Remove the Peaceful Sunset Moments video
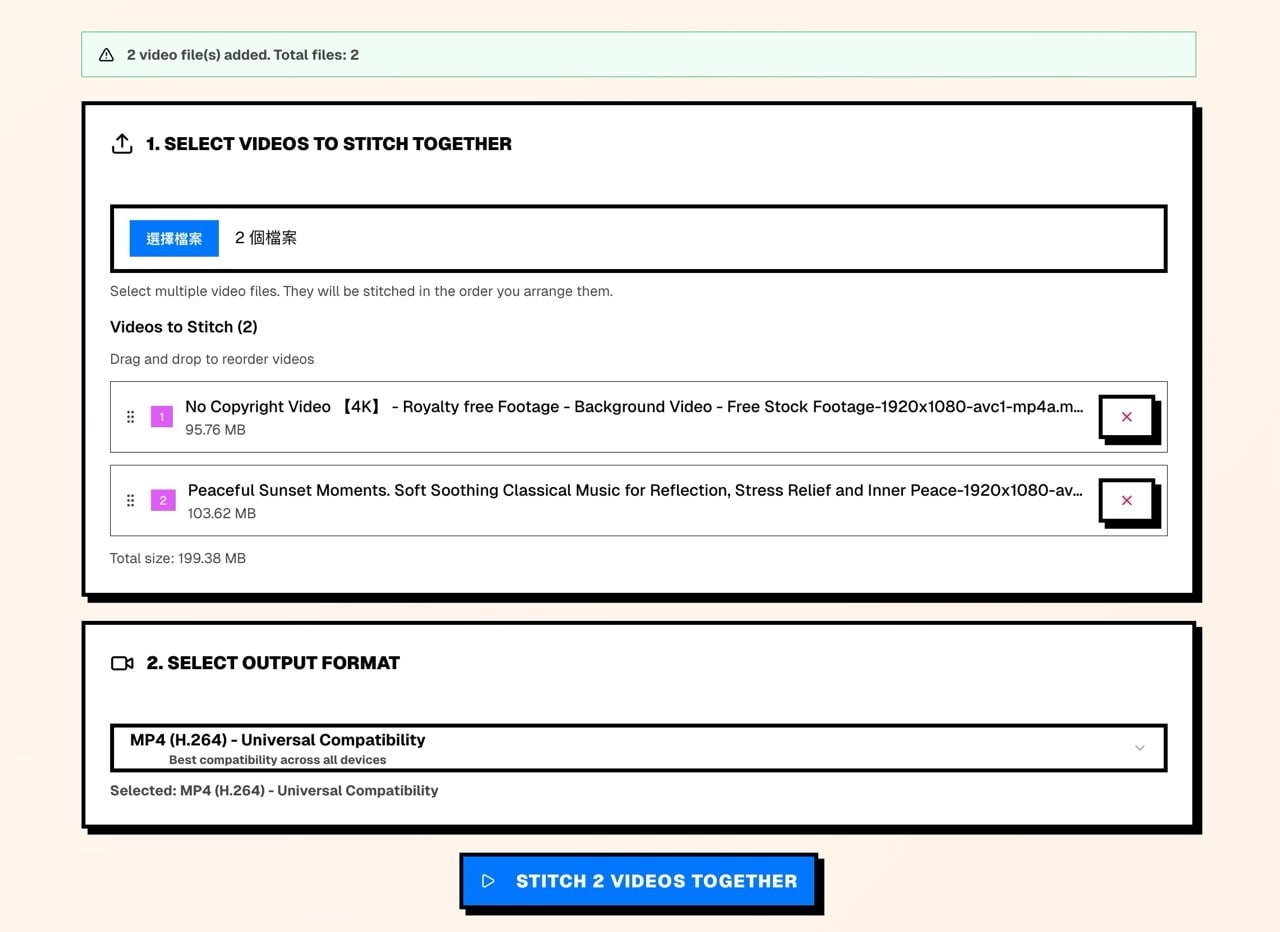 click(x=1126, y=500)
